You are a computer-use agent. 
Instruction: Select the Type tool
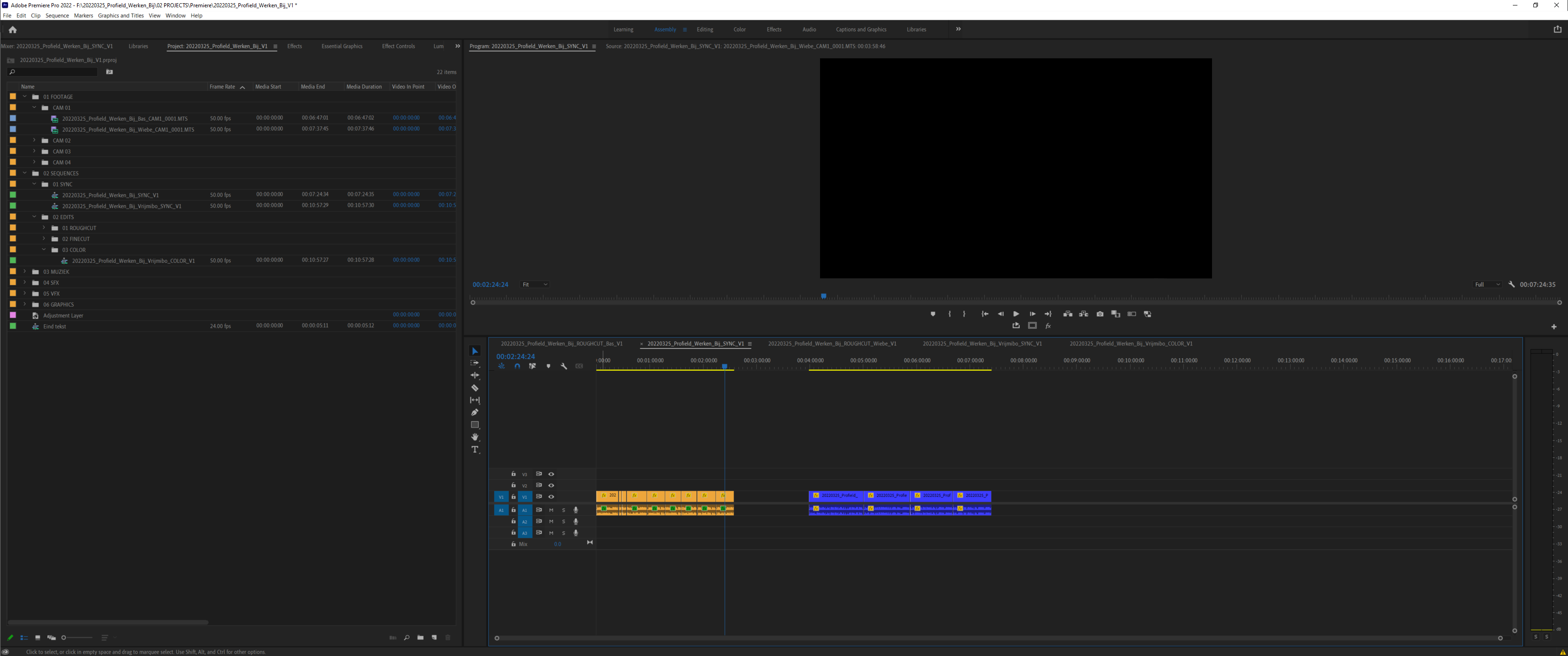point(475,449)
